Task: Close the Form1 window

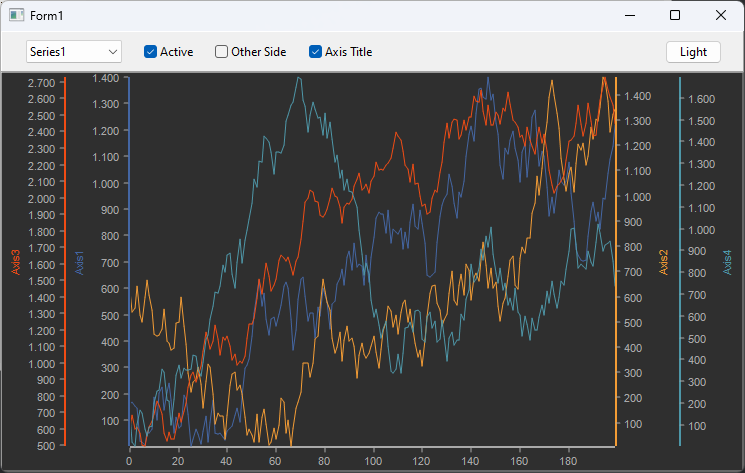Action: point(721,16)
